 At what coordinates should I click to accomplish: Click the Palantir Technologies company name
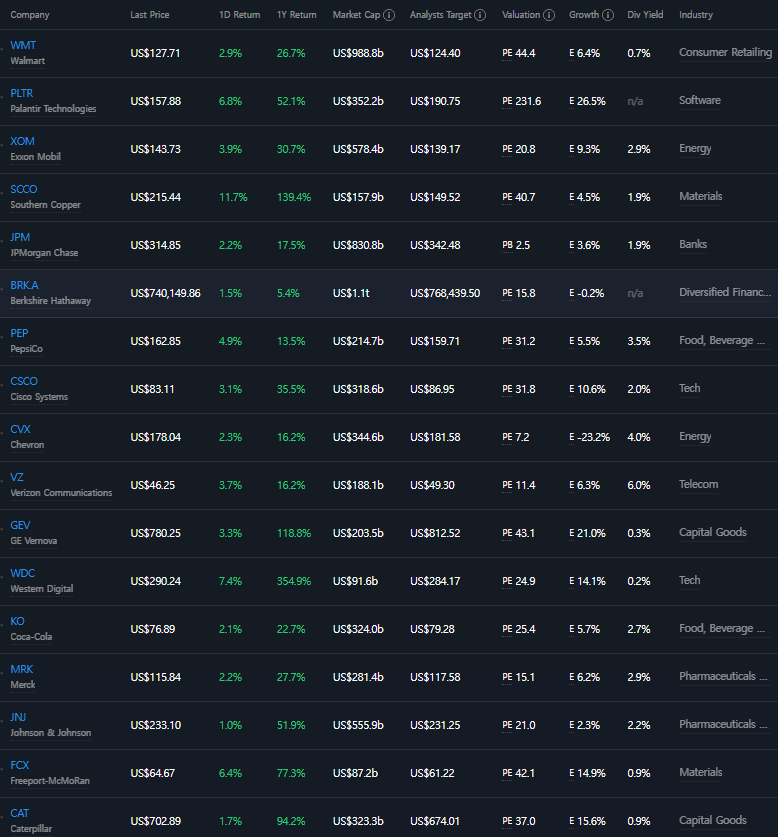pos(53,109)
